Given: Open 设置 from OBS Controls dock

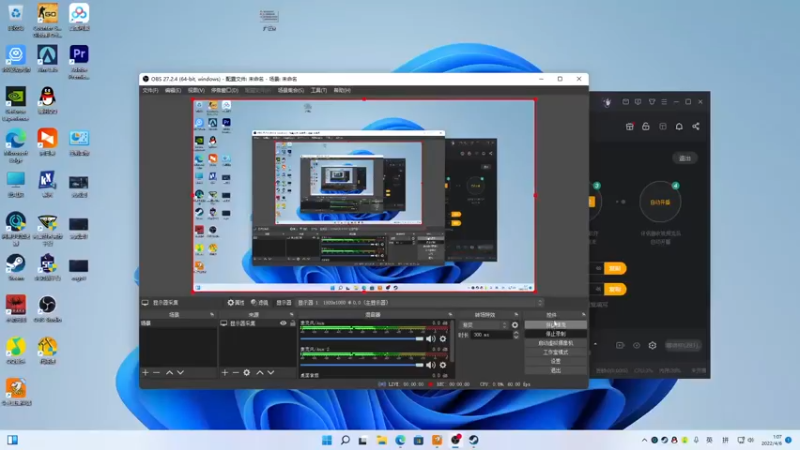Looking at the screenshot, I should (x=556, y=361).
